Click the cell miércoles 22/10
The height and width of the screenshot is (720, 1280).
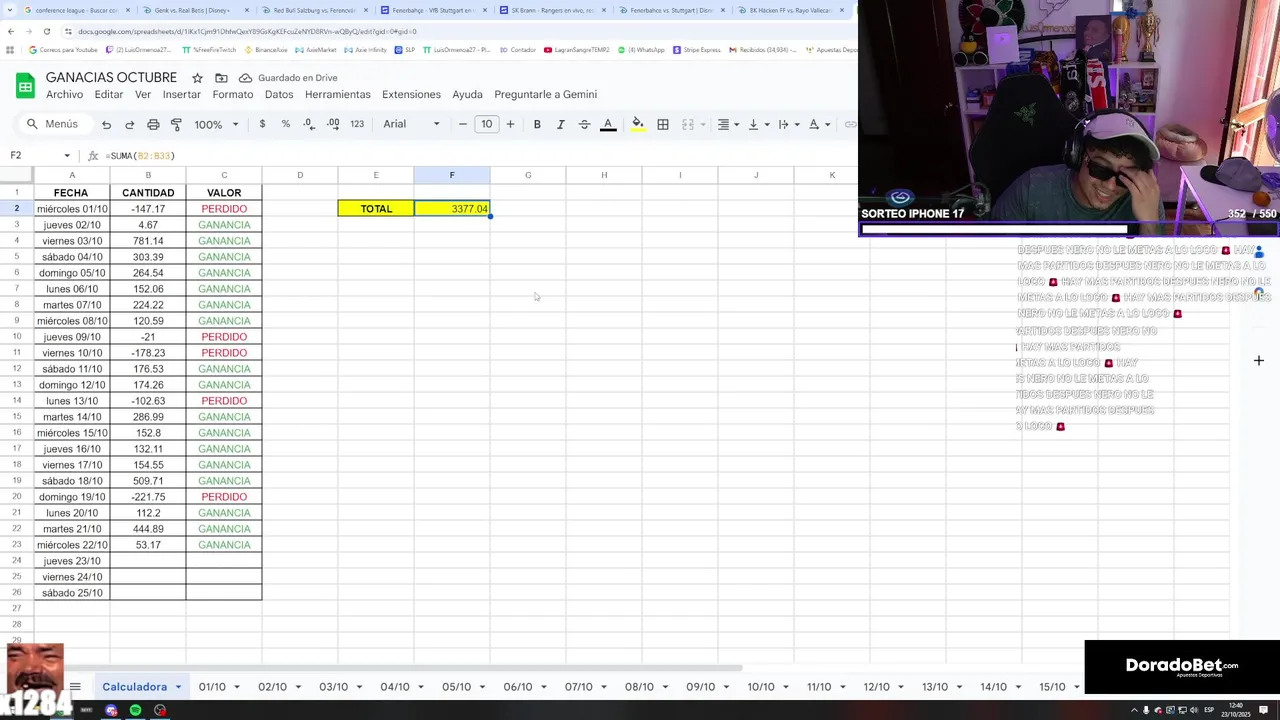pos(72,545)
